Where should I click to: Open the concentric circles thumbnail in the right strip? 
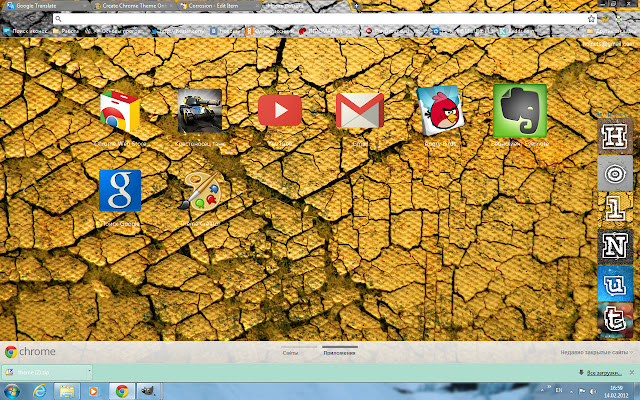[615, 173]
